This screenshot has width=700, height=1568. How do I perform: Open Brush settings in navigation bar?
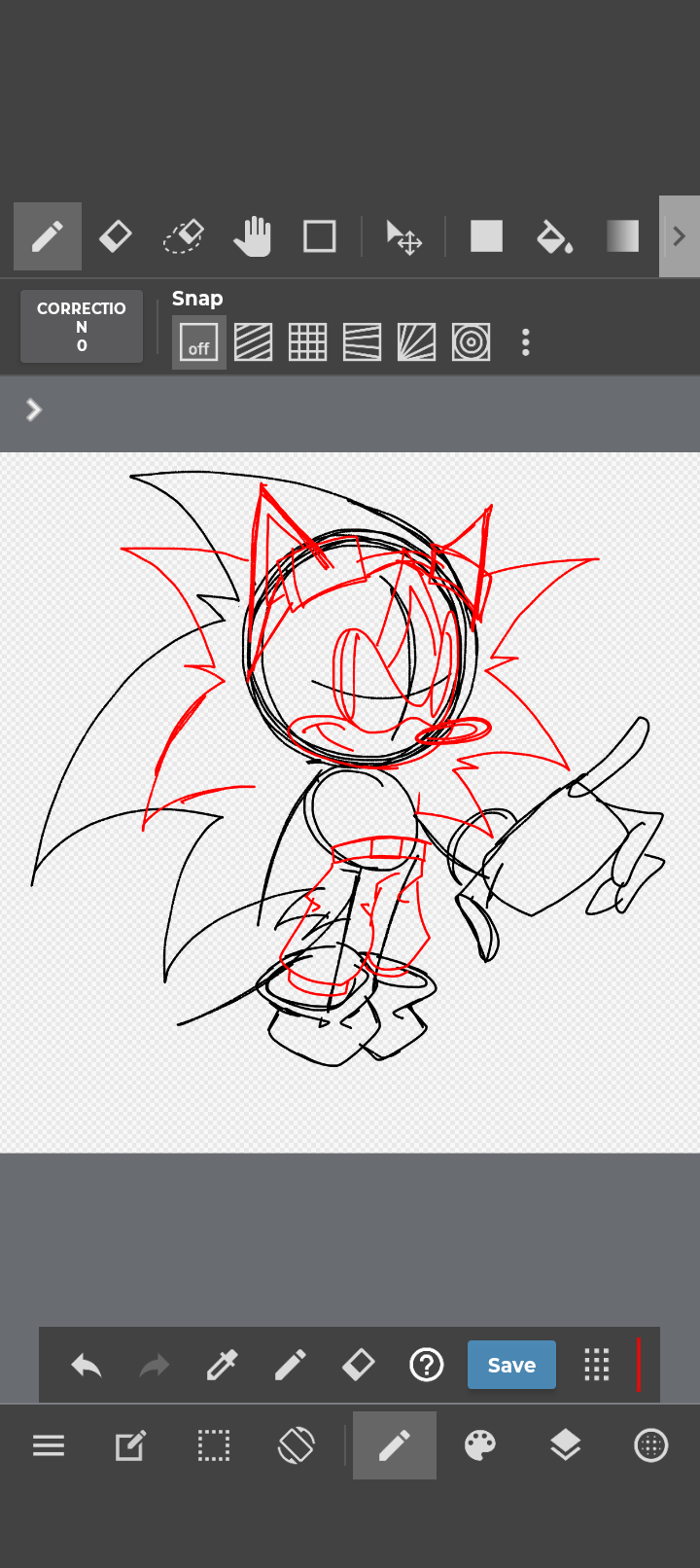(395, 1445)
